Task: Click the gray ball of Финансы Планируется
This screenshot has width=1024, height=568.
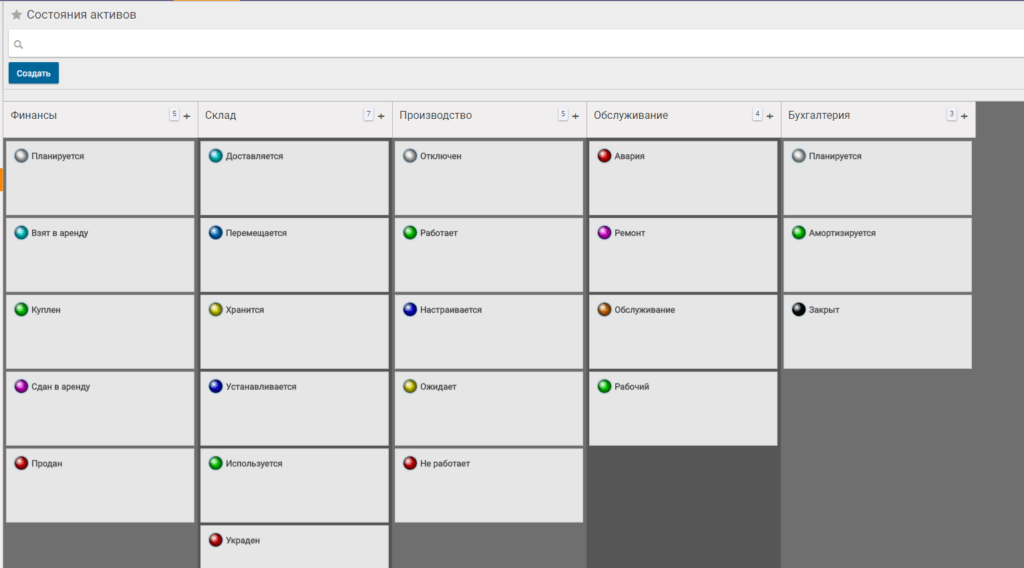Action: (x=22, y=155)
